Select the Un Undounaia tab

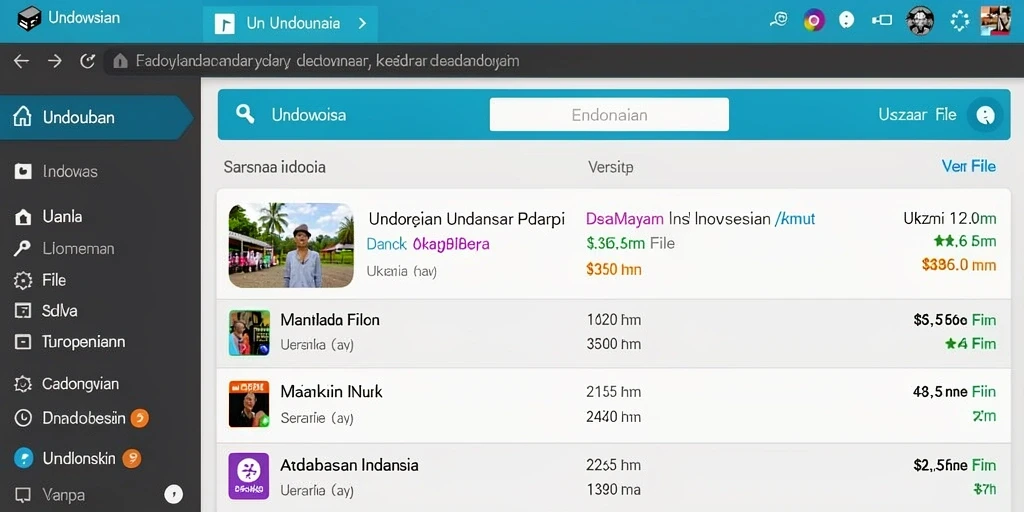coord(290,24)
